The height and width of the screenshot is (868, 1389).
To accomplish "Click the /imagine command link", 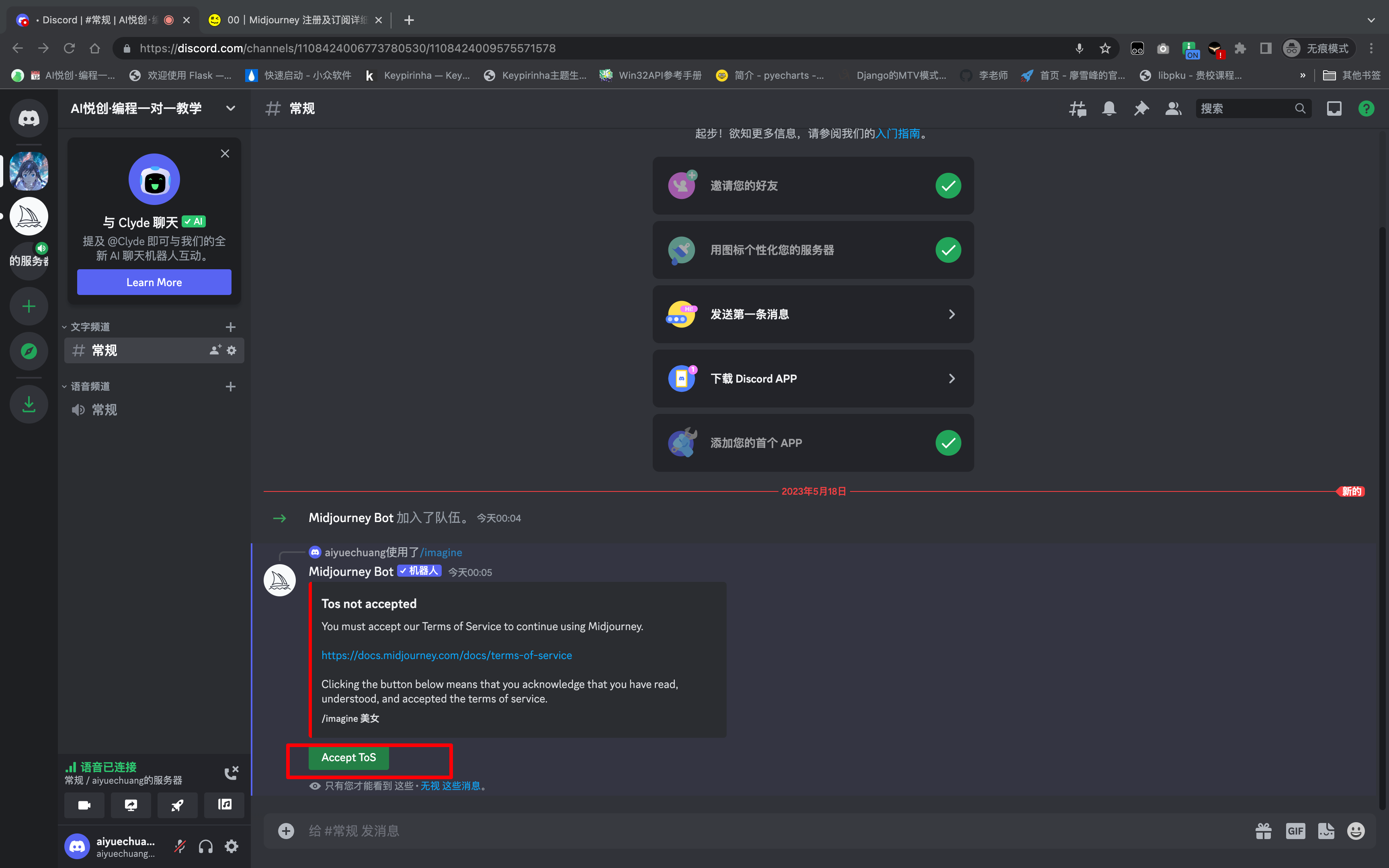I will click(441, 552).
